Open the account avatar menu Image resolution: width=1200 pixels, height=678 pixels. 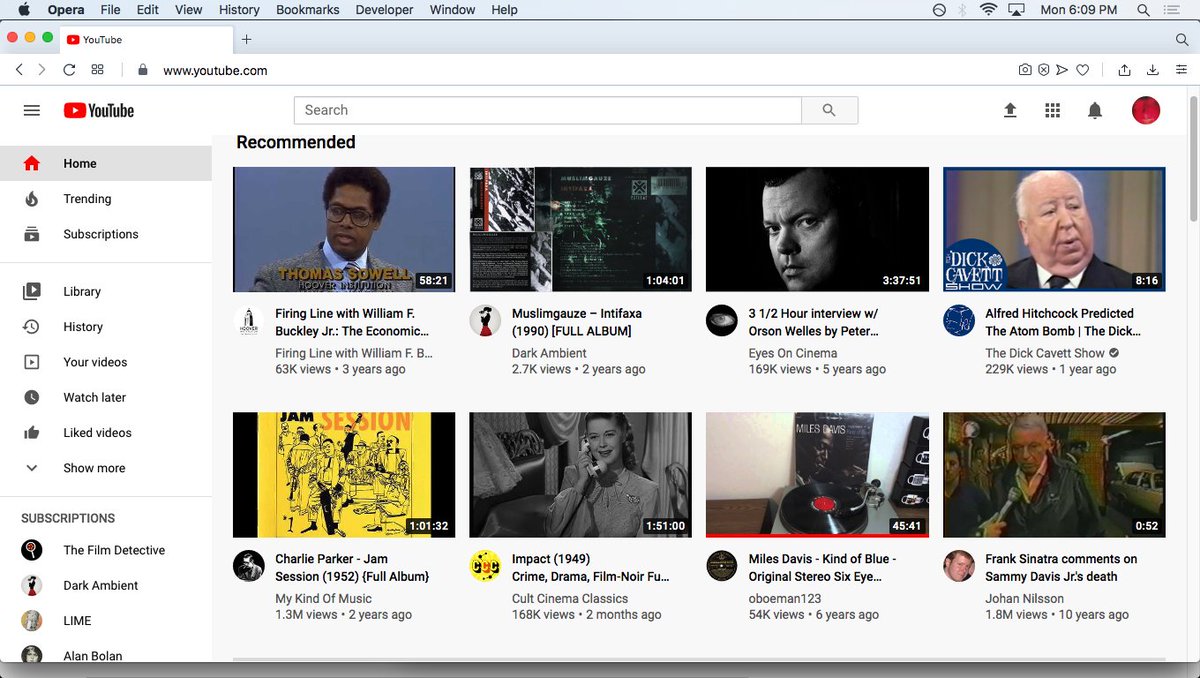pos(1146,110)
